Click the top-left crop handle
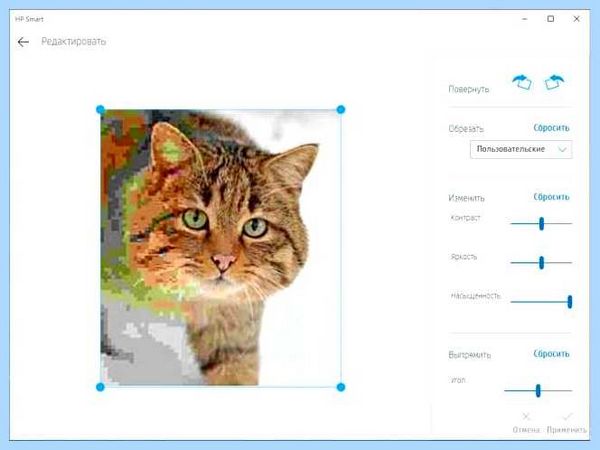This screenshot has width=600, height=450. [100, 110]
